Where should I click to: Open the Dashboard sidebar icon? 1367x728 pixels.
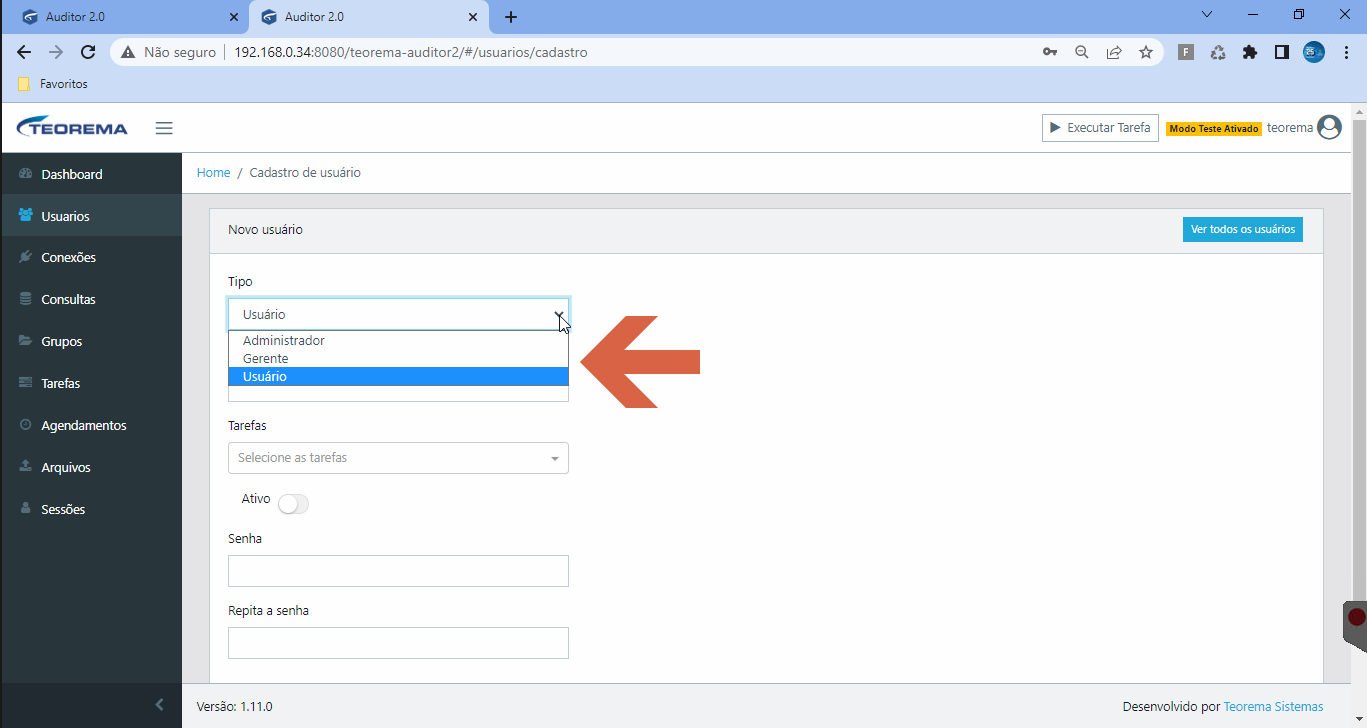[x=26, y=174]
